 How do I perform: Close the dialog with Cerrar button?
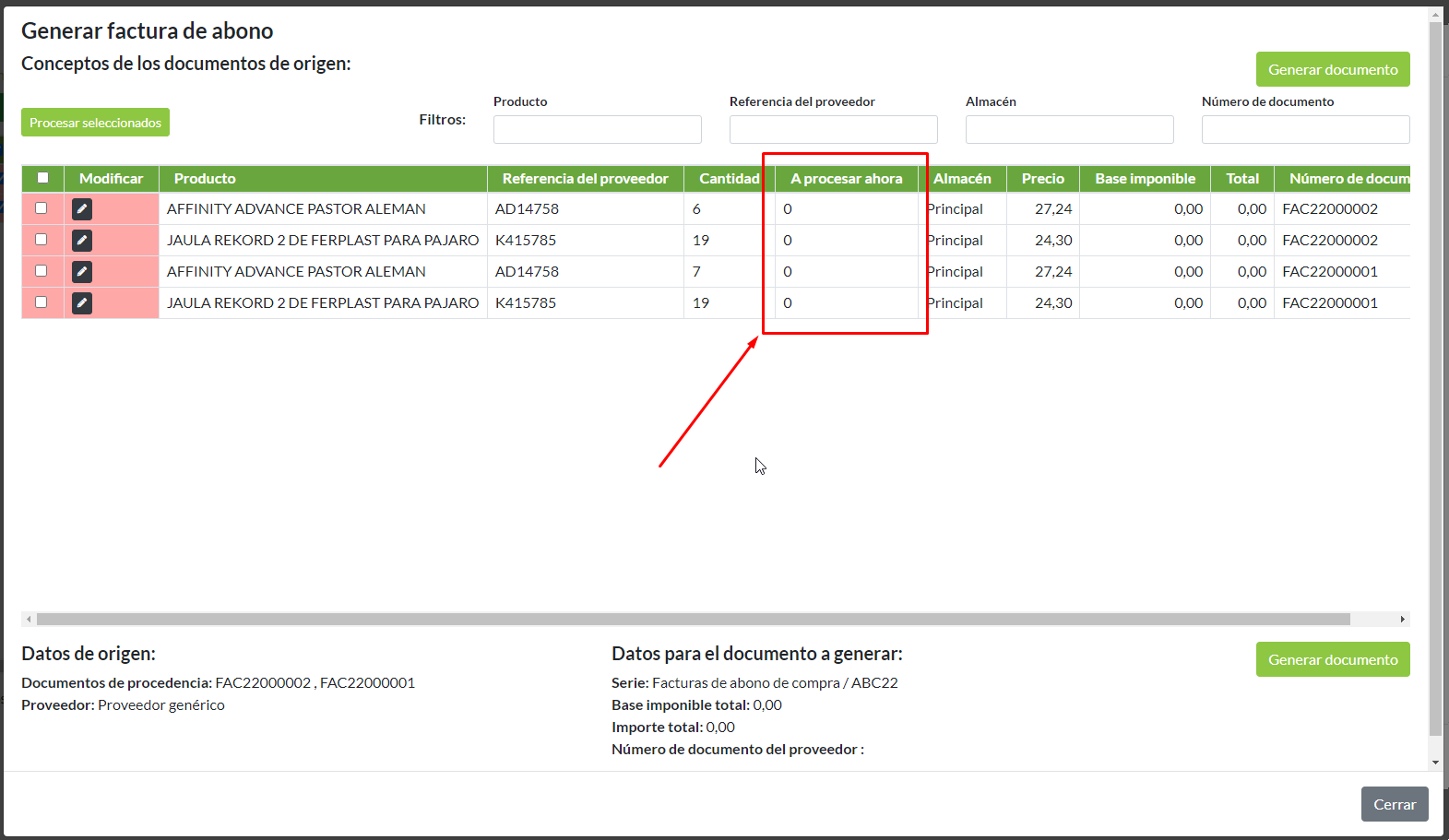click(x=1394, y=804)
